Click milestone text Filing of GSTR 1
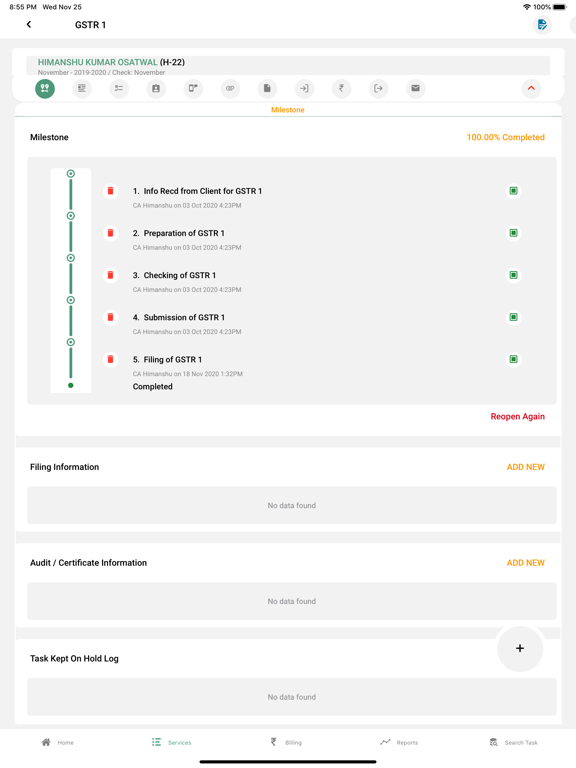The width and height of the screenshot is (576, 768). tap(173, 360)
